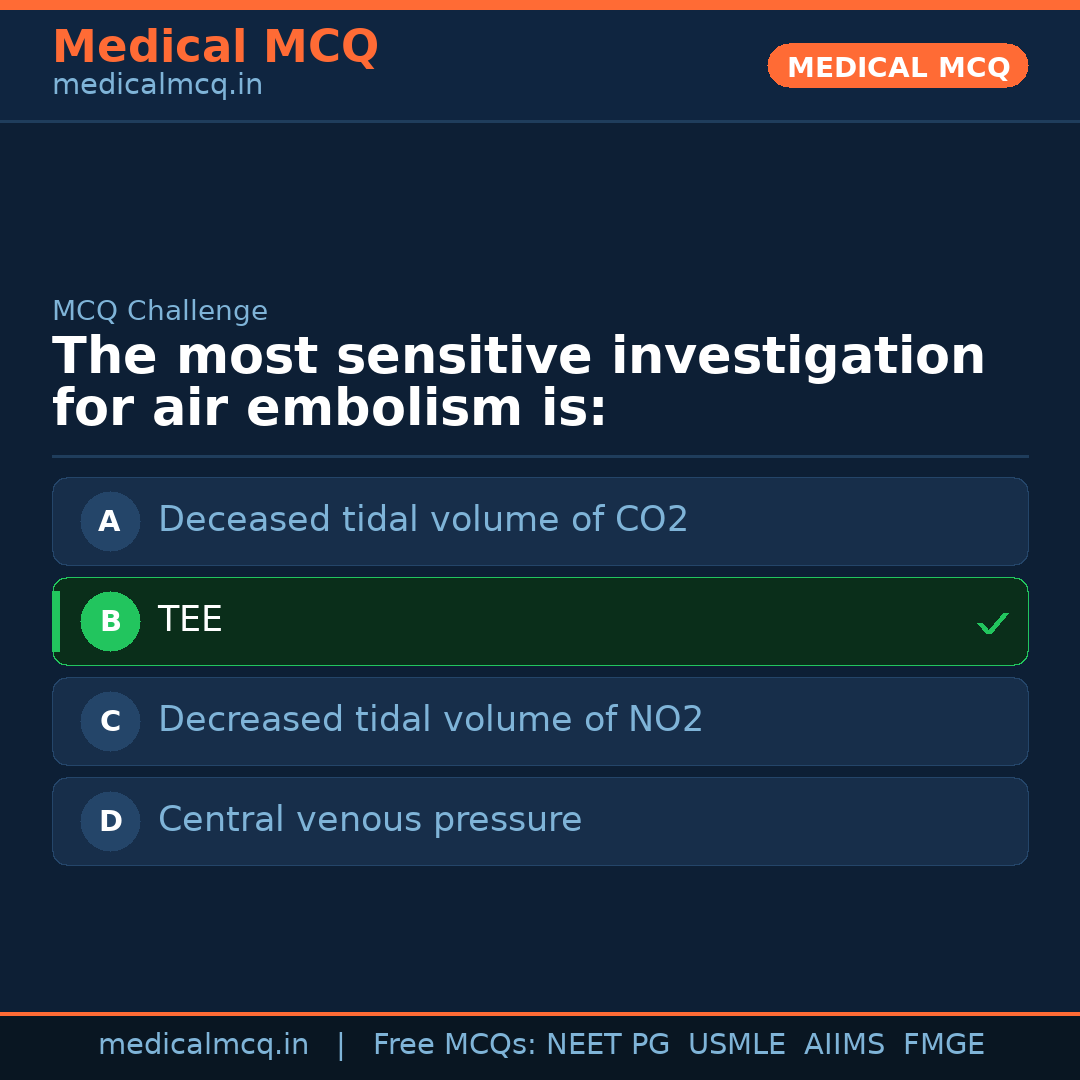Click the MCQ Challenge label
The image size is (1080, 1080).
coord(160,311)
